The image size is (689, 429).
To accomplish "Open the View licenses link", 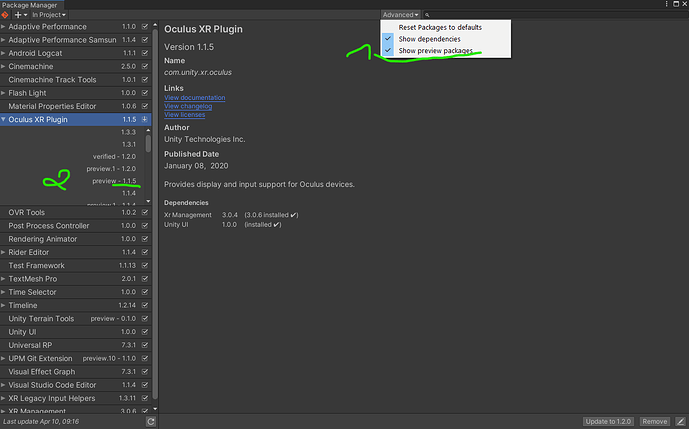I will 185,115.
